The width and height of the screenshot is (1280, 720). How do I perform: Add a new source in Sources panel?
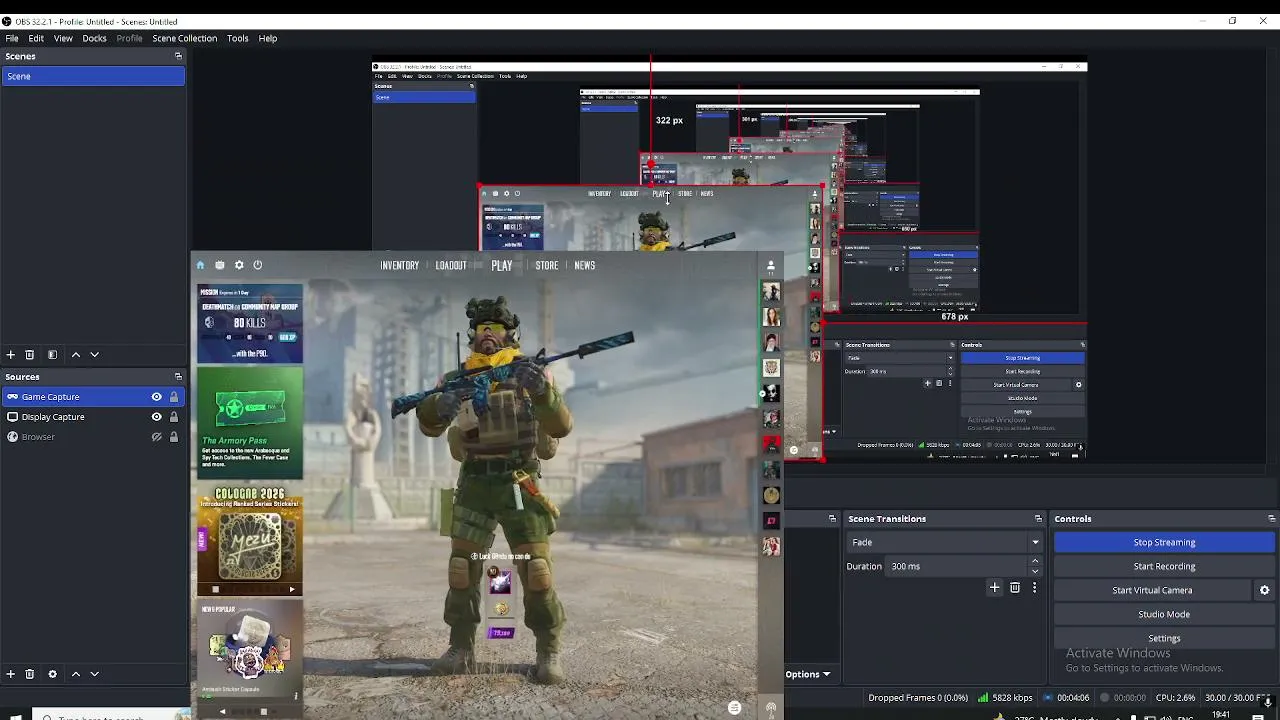11,674
